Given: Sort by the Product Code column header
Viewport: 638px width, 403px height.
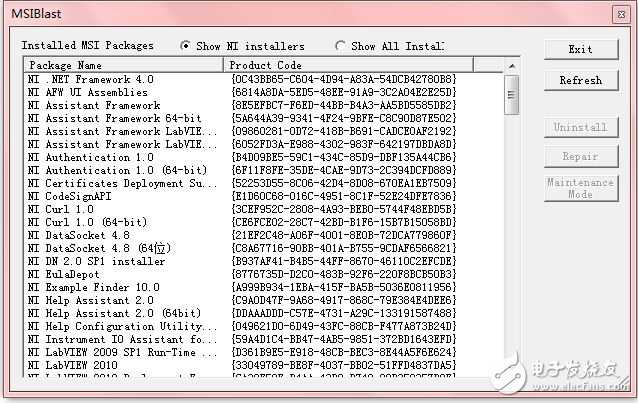Looking at the screenshot, I should (x=348, y=65).
